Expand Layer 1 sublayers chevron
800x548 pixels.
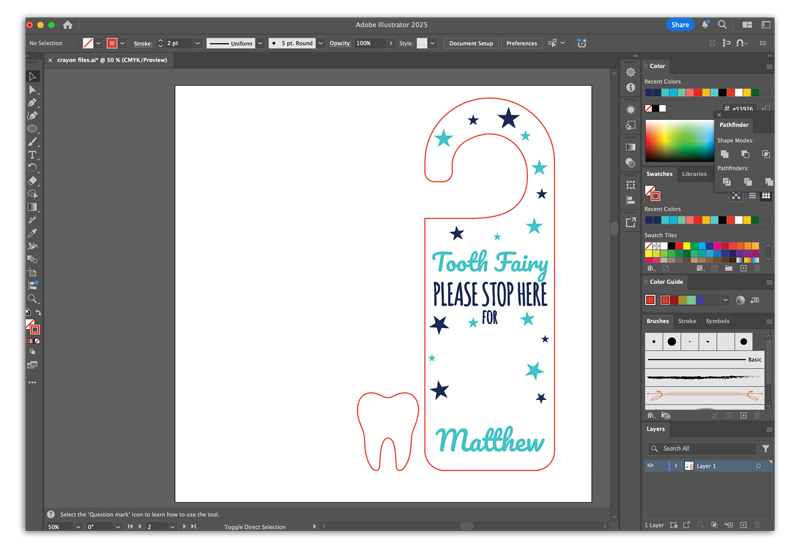click(x=676, y=466)
